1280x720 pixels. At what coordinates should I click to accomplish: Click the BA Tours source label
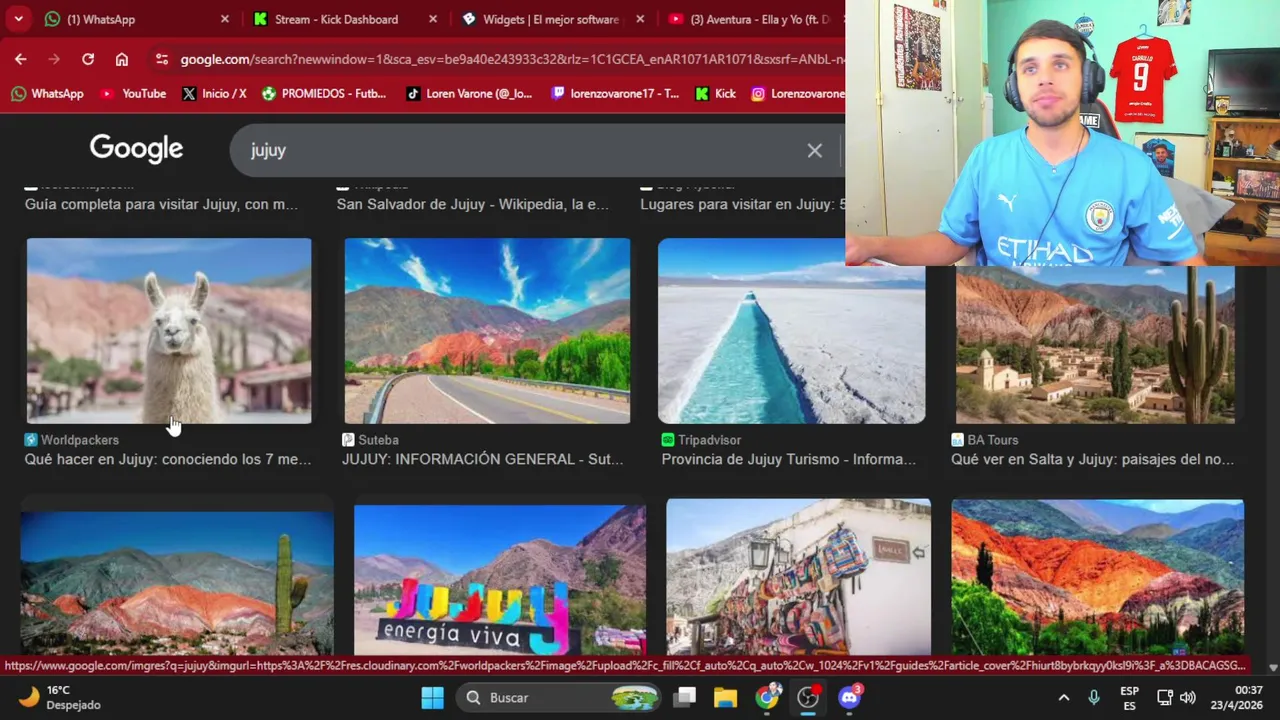point(985,440)
